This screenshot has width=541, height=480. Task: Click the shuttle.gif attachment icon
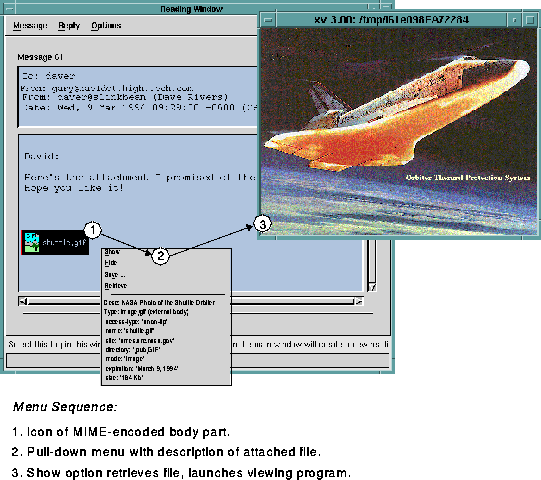(32, 243)
